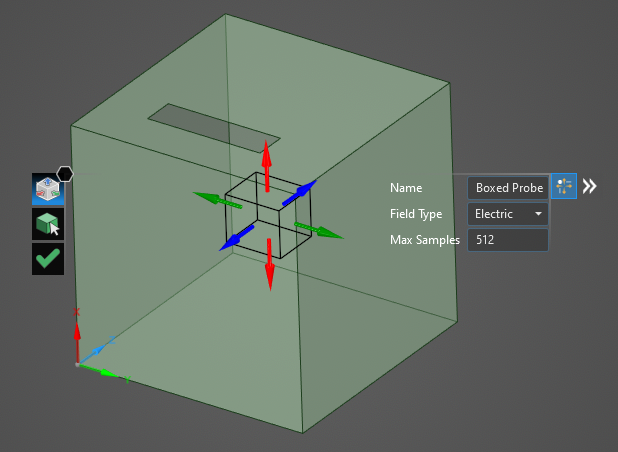618x452 pixels.
Task: Click the Field Type label
Action: tap(416, 214)
